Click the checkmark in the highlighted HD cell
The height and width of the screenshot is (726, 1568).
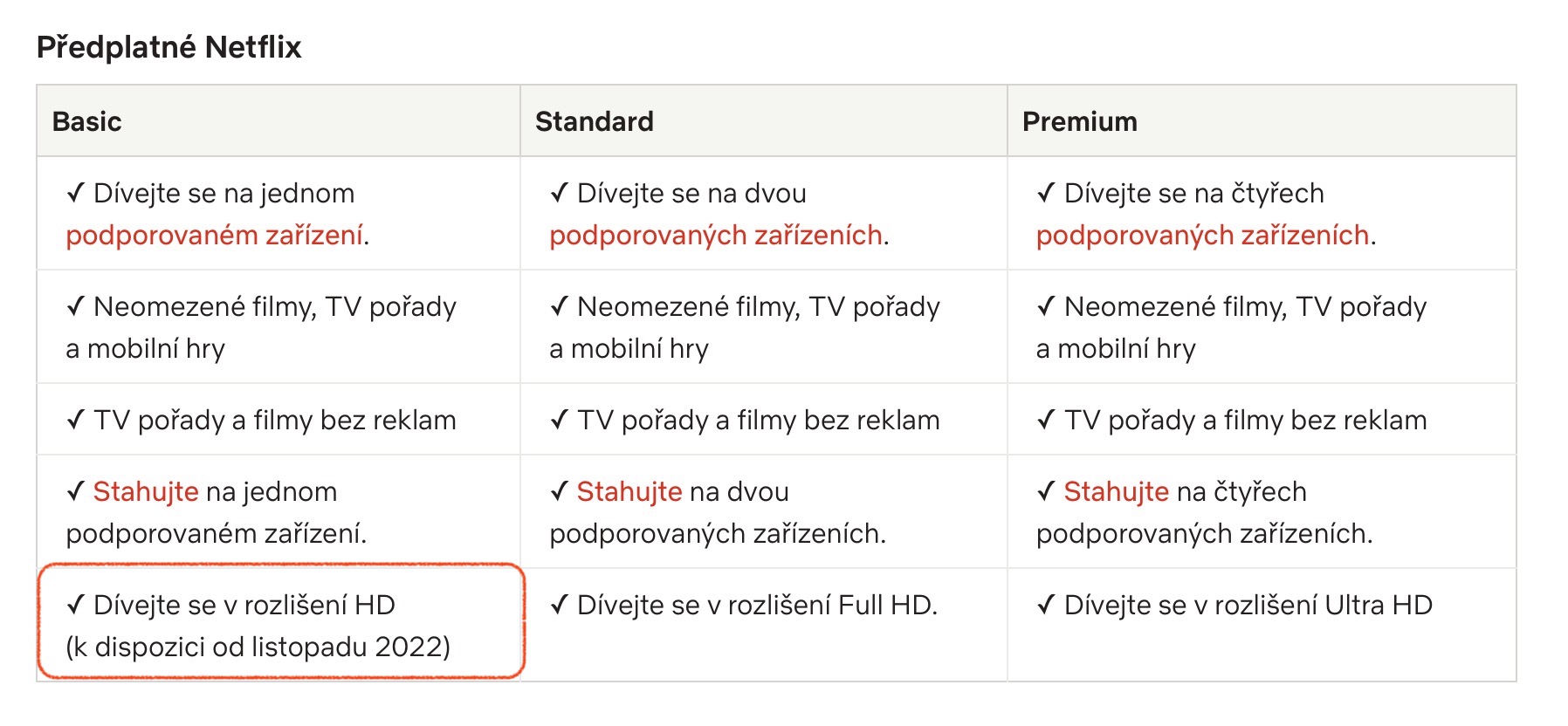tap(76, 605)
